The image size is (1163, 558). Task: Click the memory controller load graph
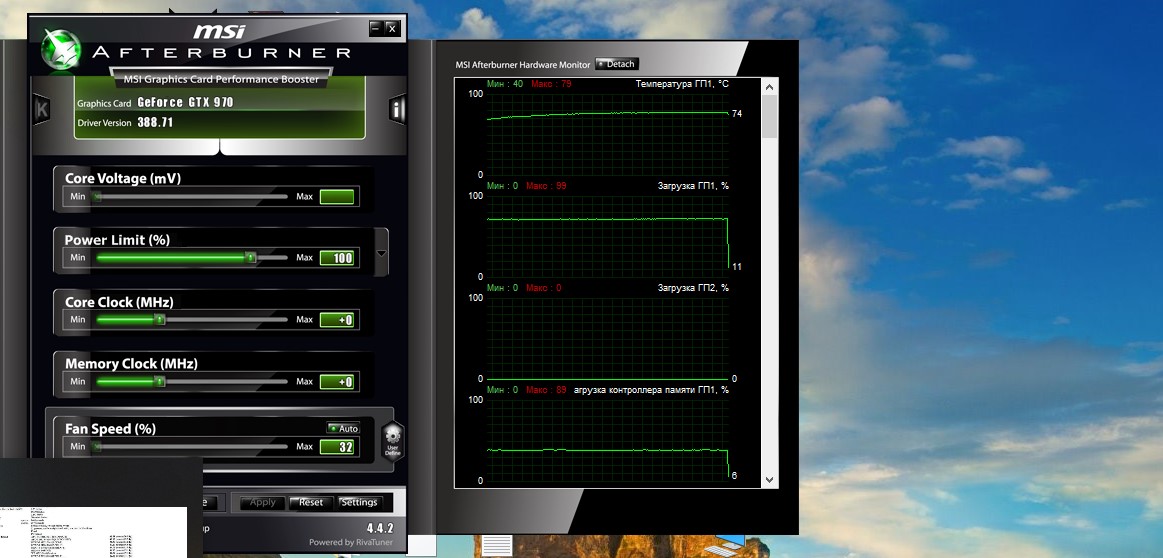click(607, 440)
